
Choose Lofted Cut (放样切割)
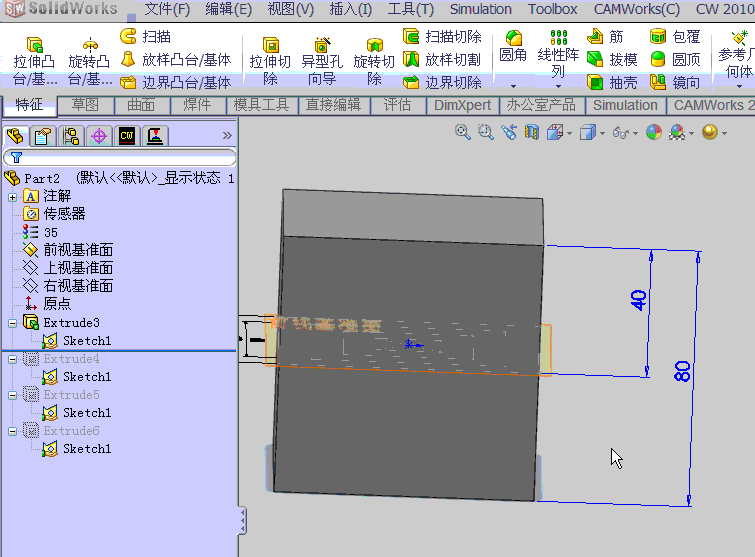[x=442, y=60]
